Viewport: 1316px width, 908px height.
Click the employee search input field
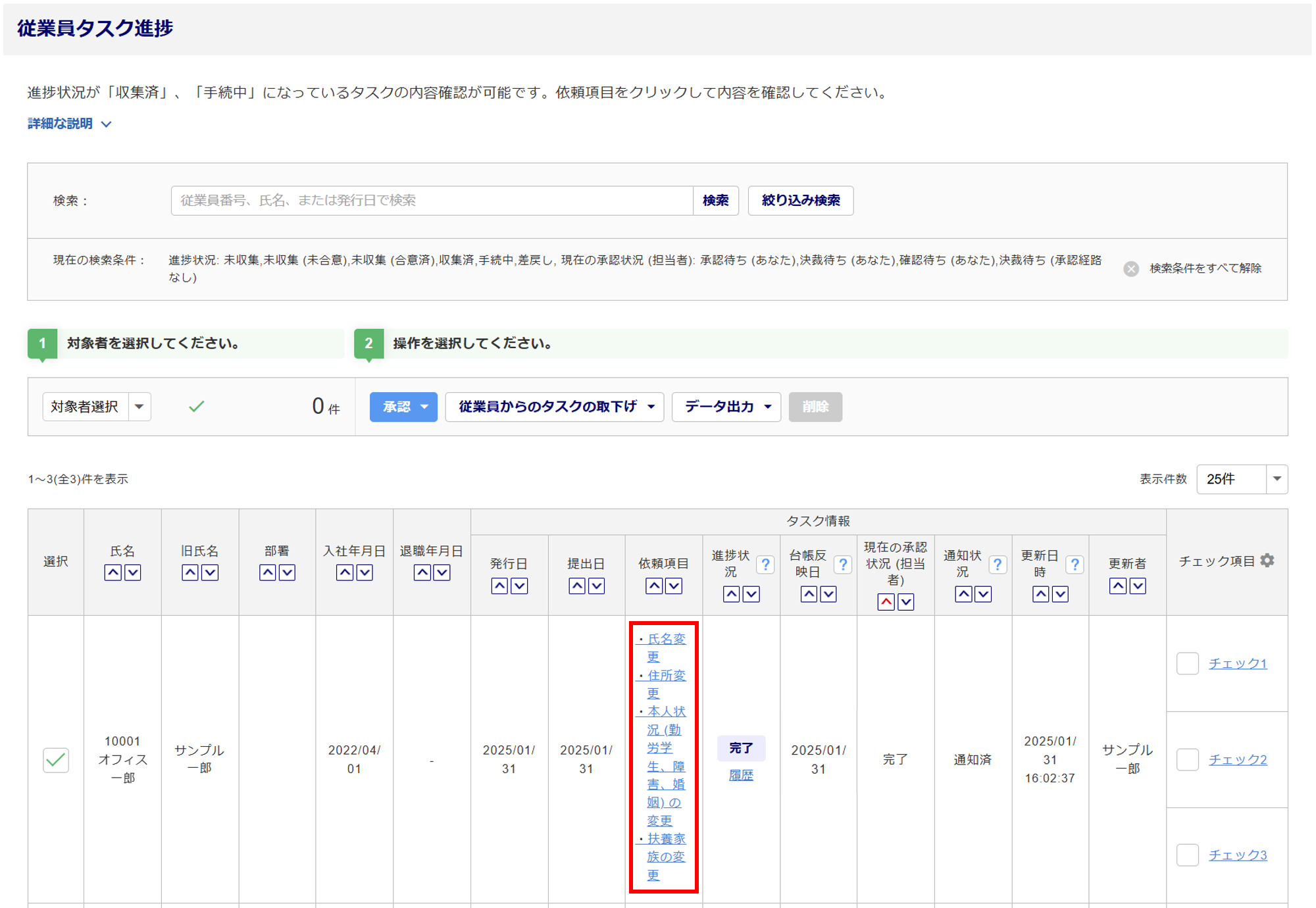432,201
